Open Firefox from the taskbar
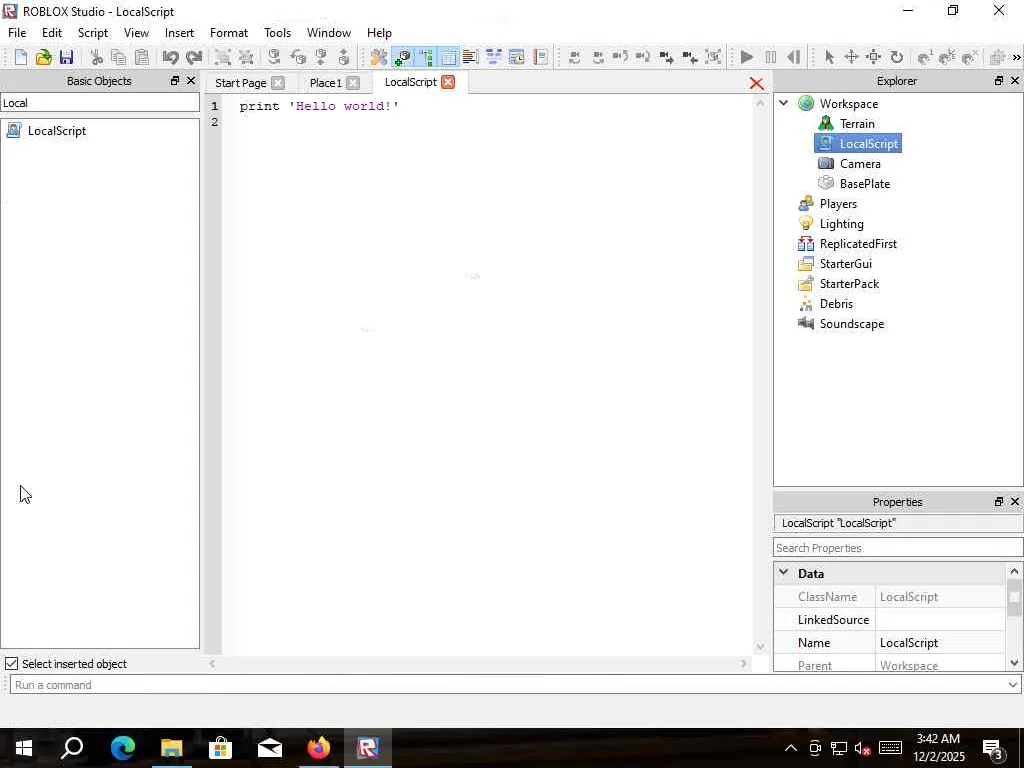 [319, 748]
